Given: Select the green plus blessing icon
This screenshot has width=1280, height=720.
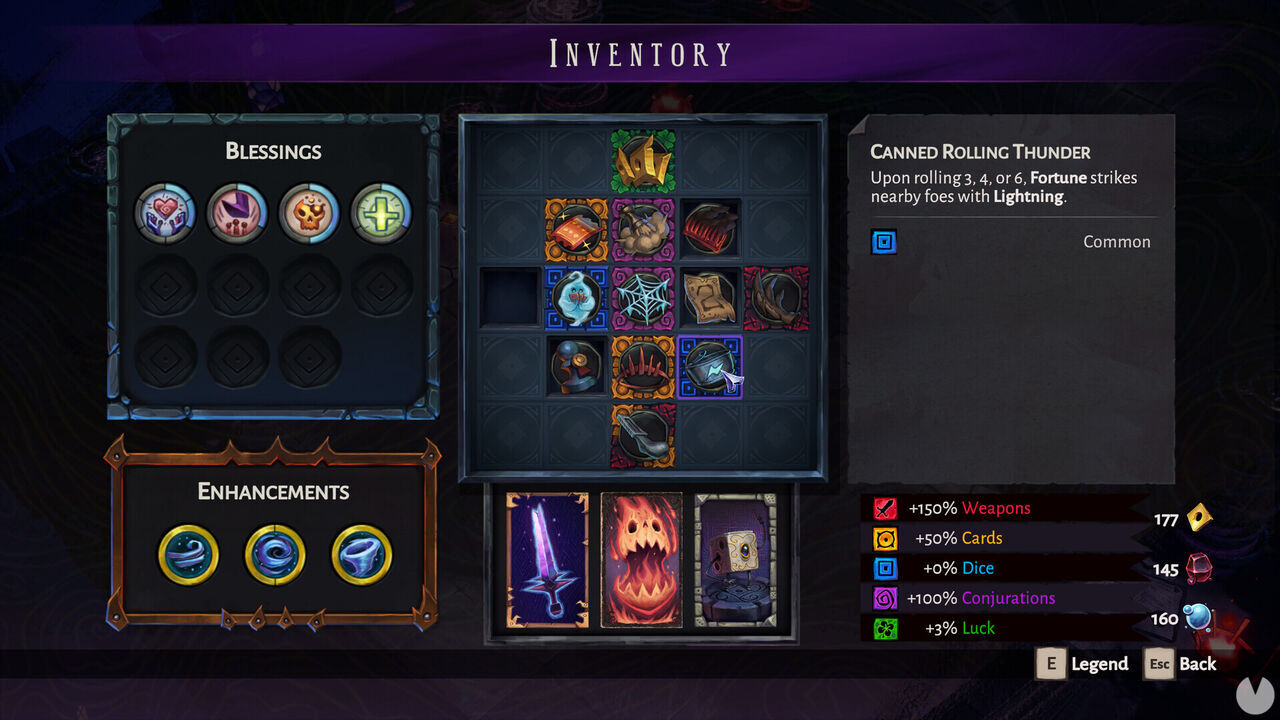Looking at the screenshot, I should point(381,213).
